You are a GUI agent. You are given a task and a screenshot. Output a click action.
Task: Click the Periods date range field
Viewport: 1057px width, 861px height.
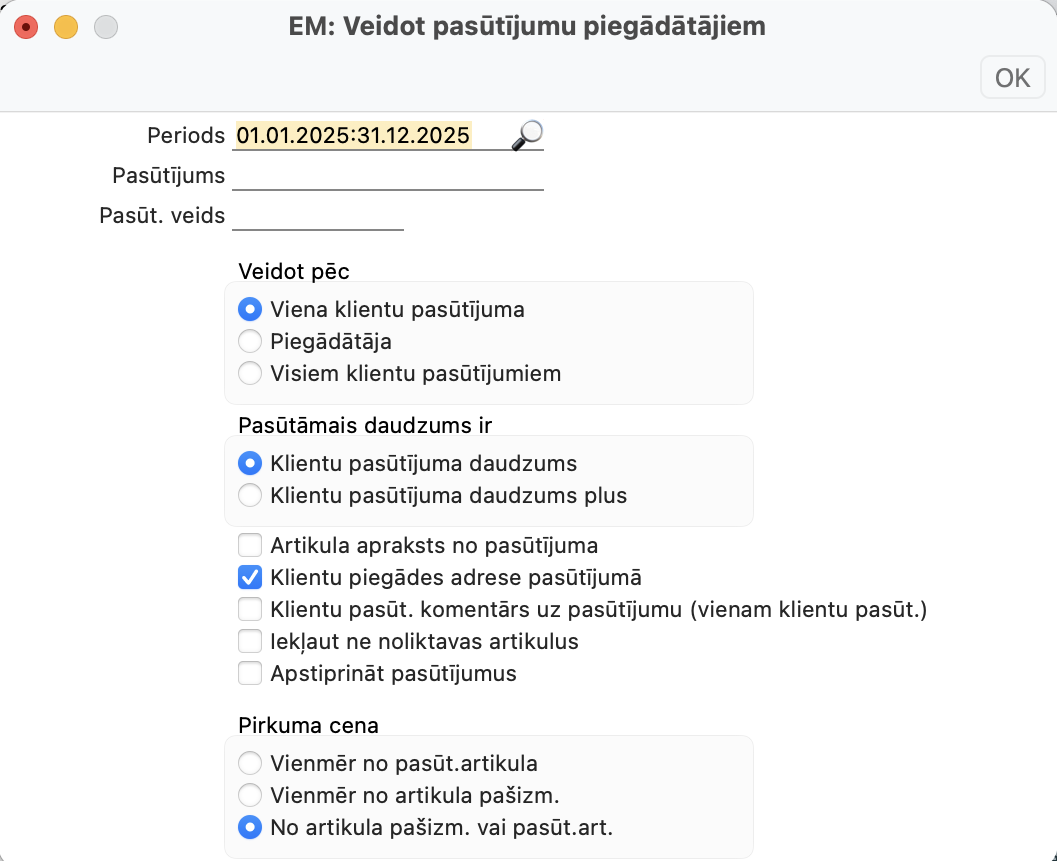click(370, 135)
